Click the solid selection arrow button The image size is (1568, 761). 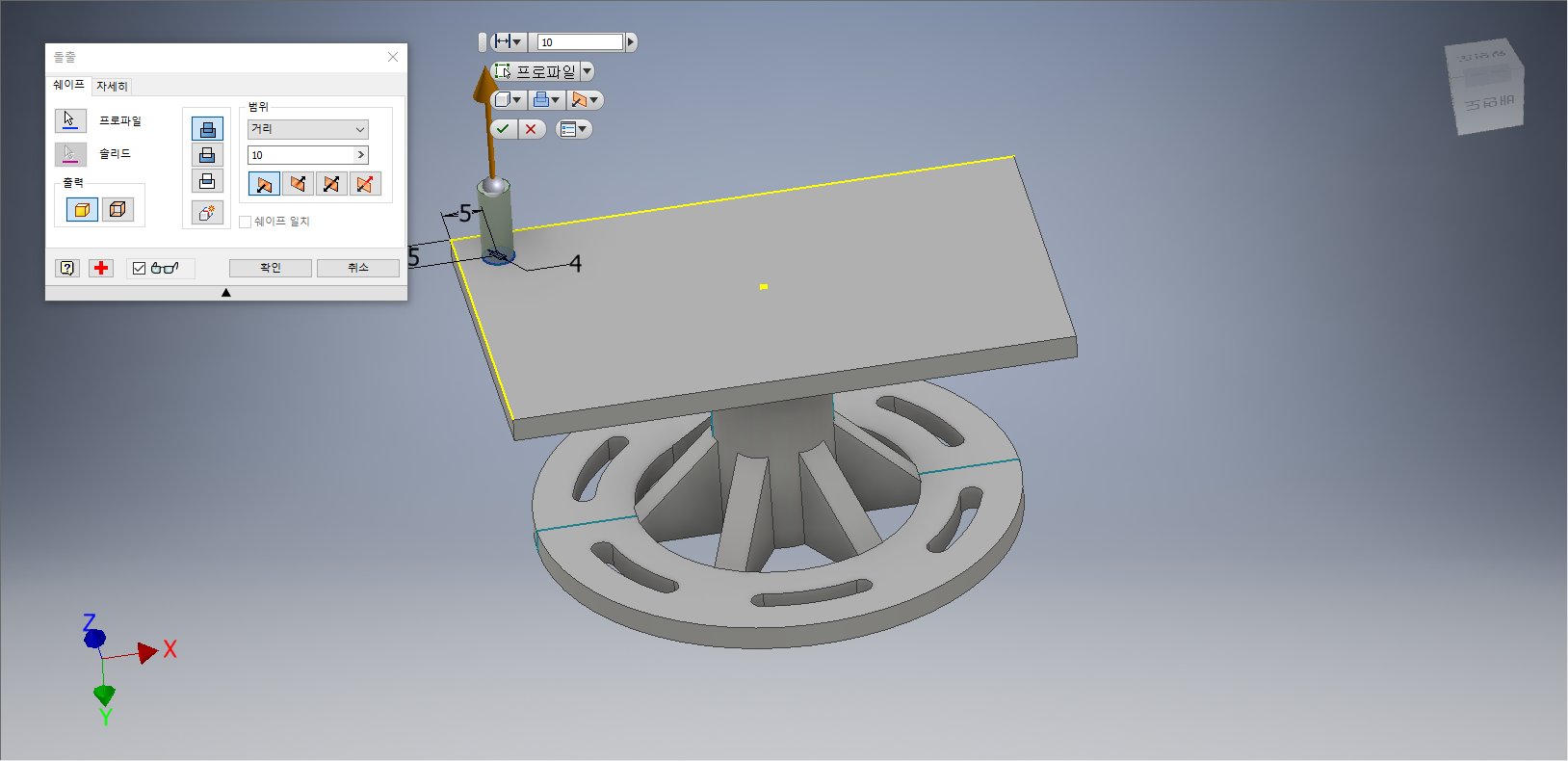[x=70, y=154]
